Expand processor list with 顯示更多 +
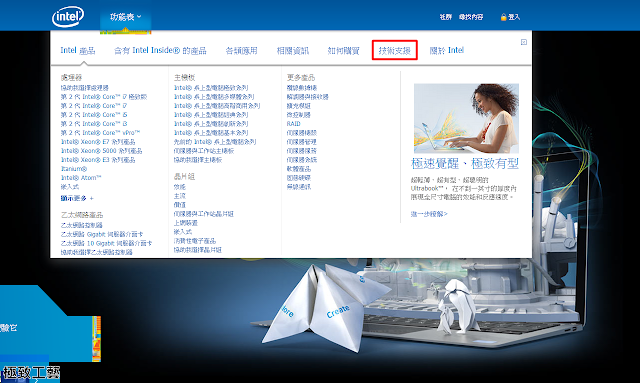Viewport: 640px width, 383px height. click(77, 198)
